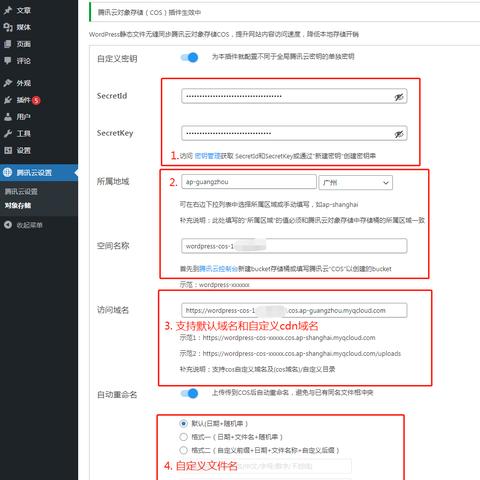Click the plug icon beside 插件
The image size is (480, 480).
pyautogui.click(x=8, y=100)
